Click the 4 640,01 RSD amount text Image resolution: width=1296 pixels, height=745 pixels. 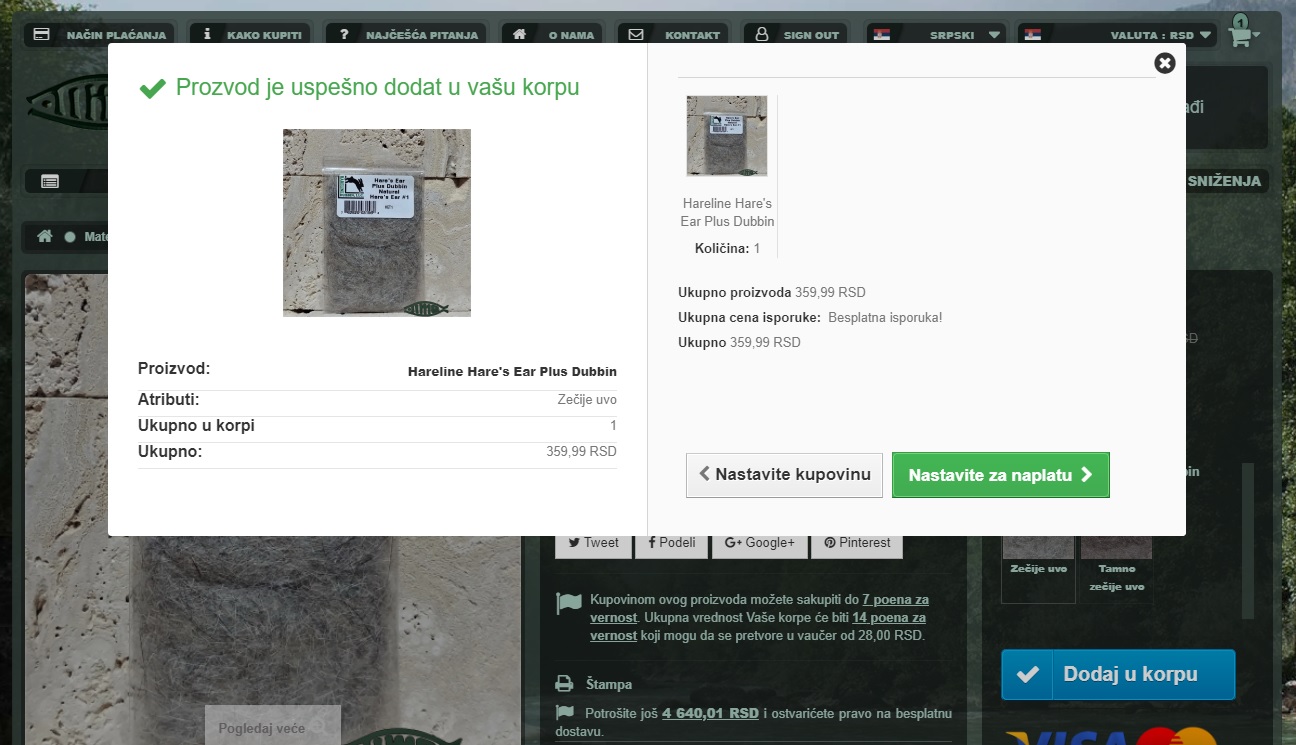710,713
